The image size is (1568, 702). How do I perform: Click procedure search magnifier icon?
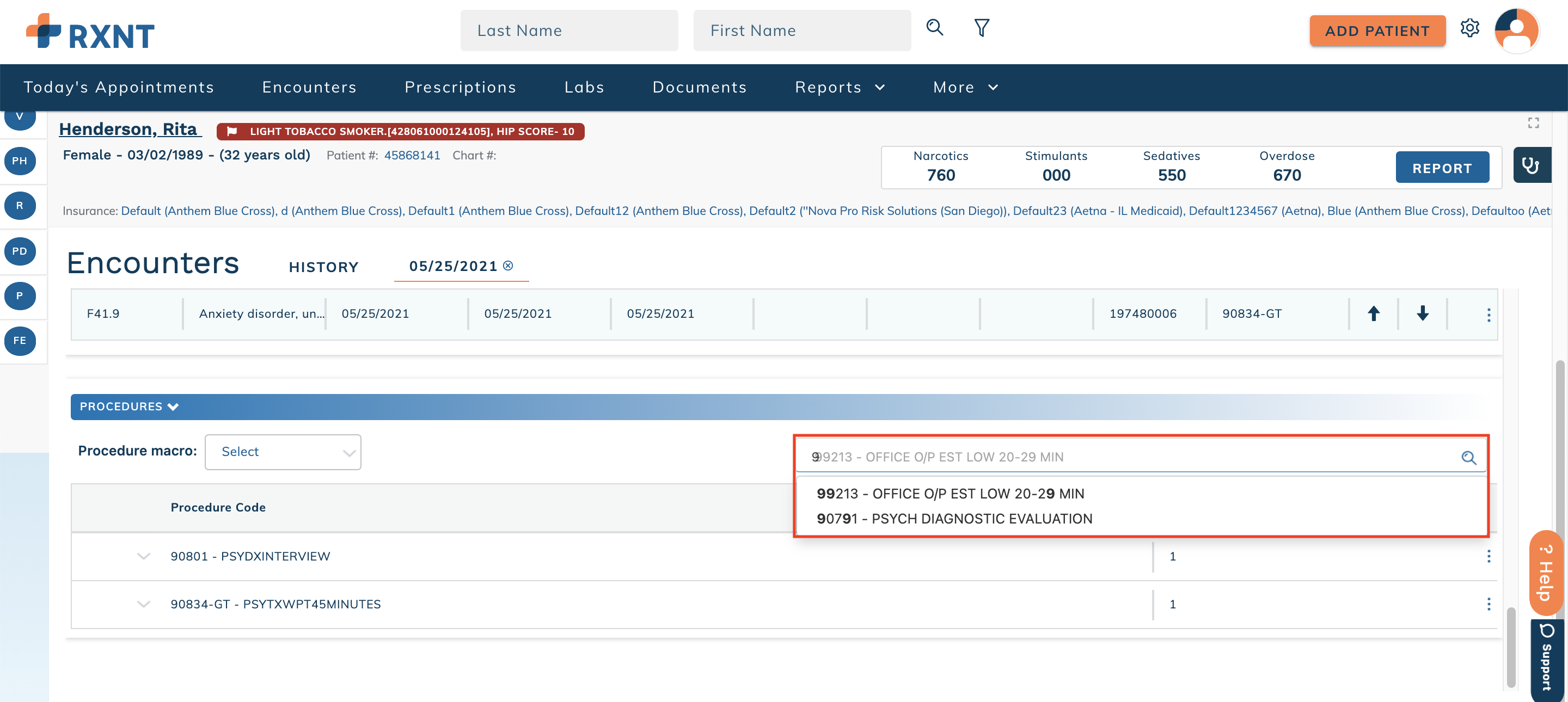[x=1468, y=458]
